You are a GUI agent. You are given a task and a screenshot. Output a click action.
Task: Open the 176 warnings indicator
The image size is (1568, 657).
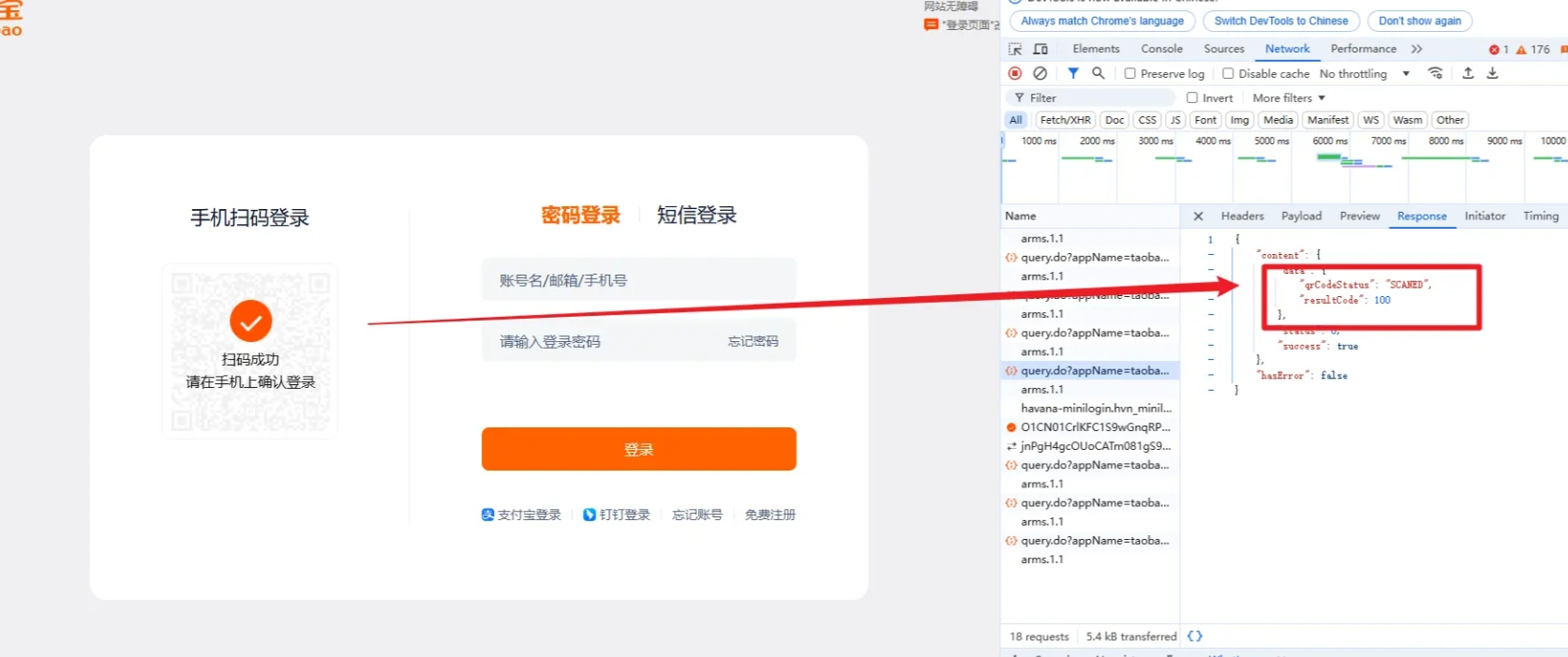tap(1533, 50)
